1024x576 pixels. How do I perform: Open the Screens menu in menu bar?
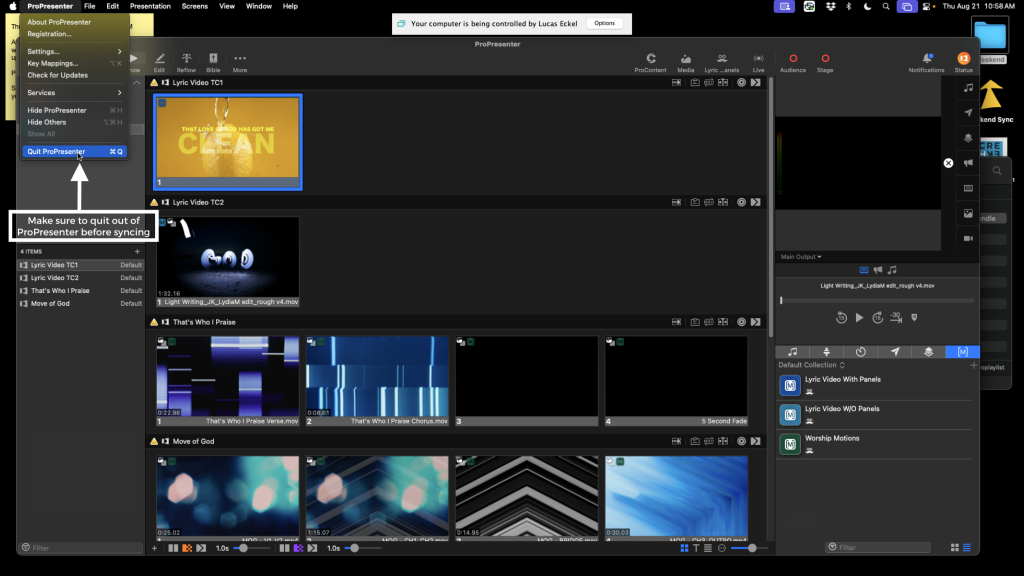coord(195,6)
